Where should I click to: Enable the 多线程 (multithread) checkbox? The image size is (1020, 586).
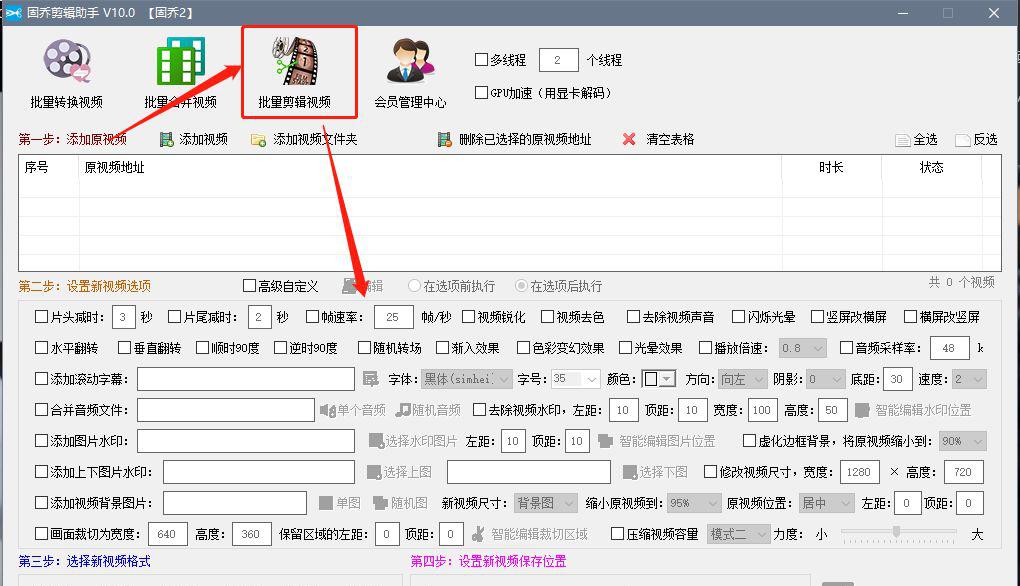(481, 60)
